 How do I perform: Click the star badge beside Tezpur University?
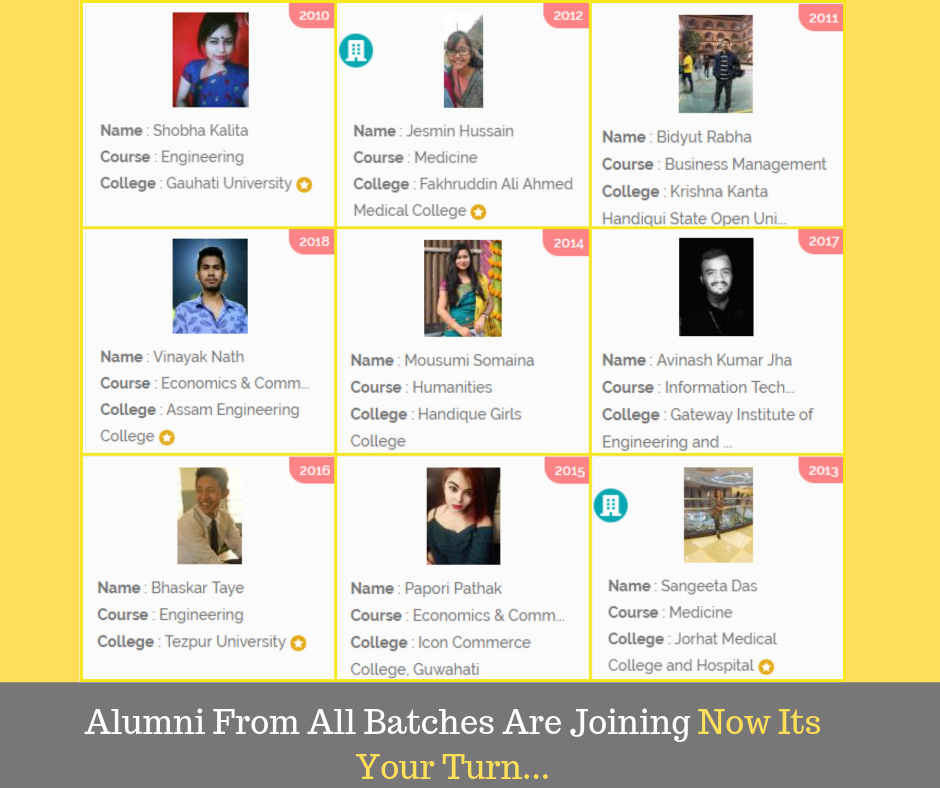coord(299,643)
